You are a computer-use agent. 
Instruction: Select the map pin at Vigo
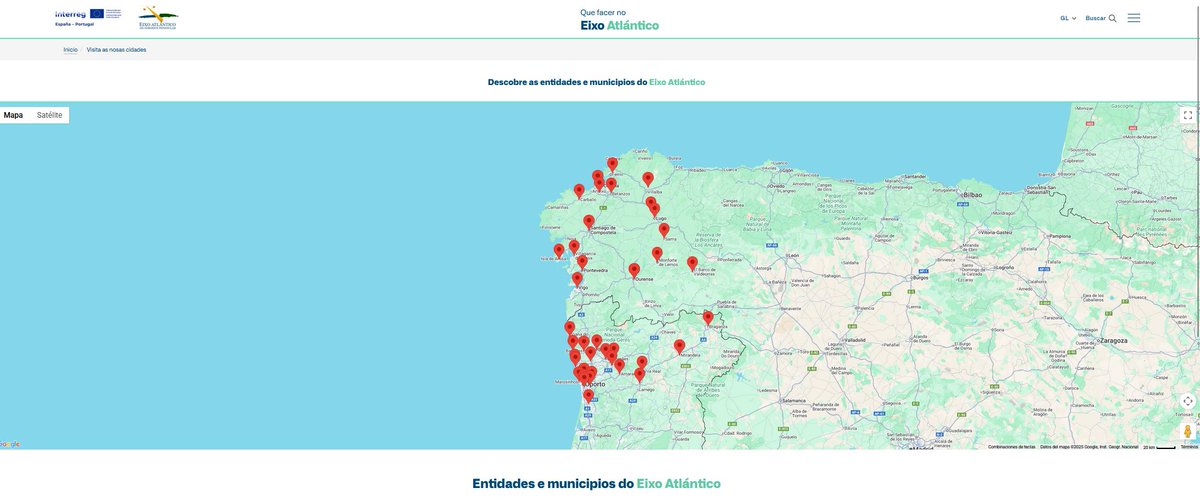(x=577, y=279)
